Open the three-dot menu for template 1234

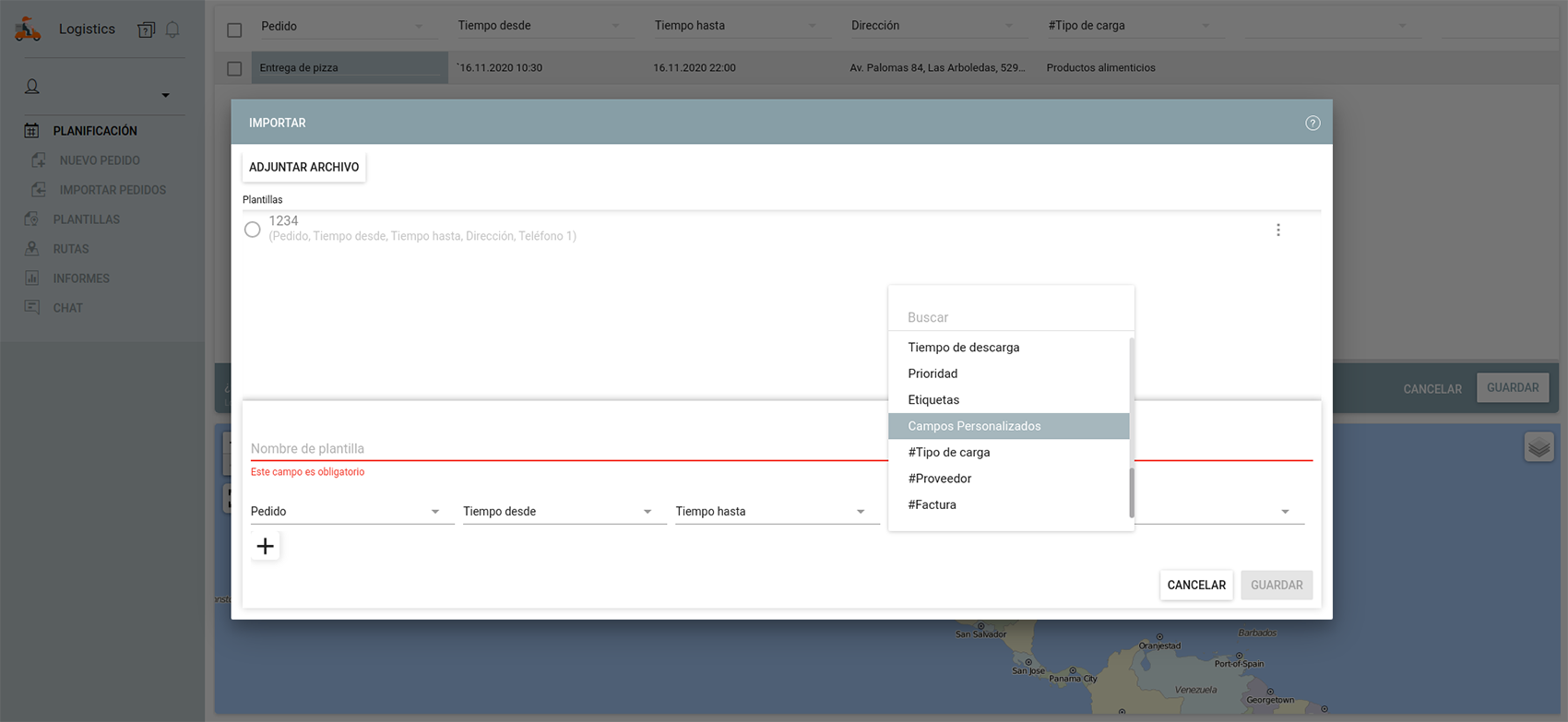click(x=1277, y=230)
